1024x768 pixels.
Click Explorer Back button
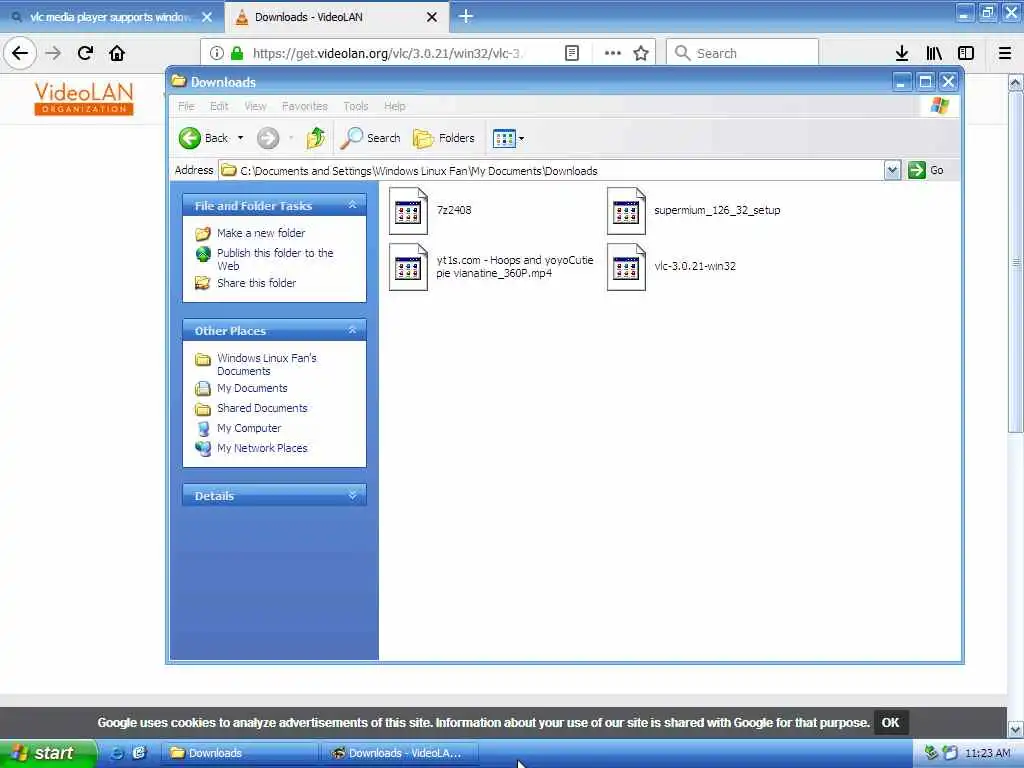[203, 138]
